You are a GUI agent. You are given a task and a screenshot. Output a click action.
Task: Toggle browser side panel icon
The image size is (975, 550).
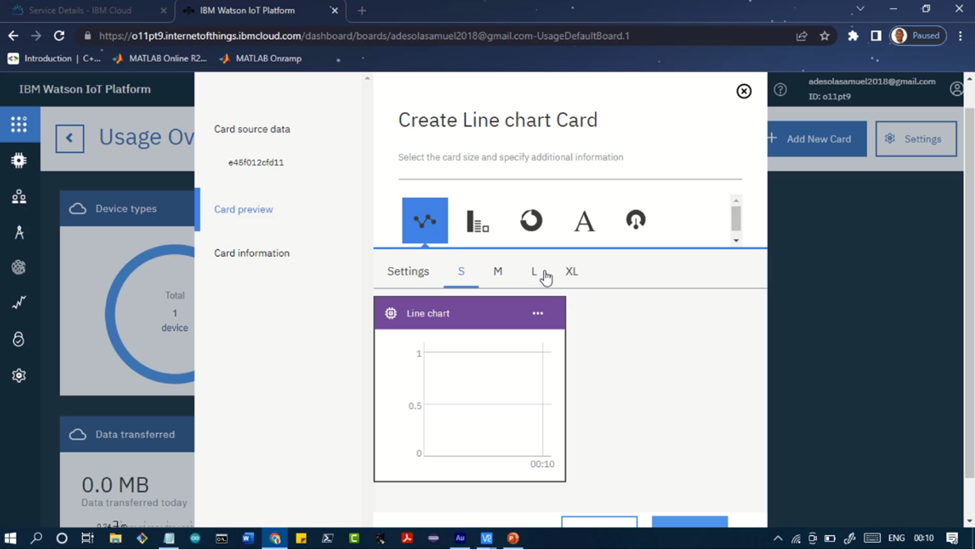point(876,36)
